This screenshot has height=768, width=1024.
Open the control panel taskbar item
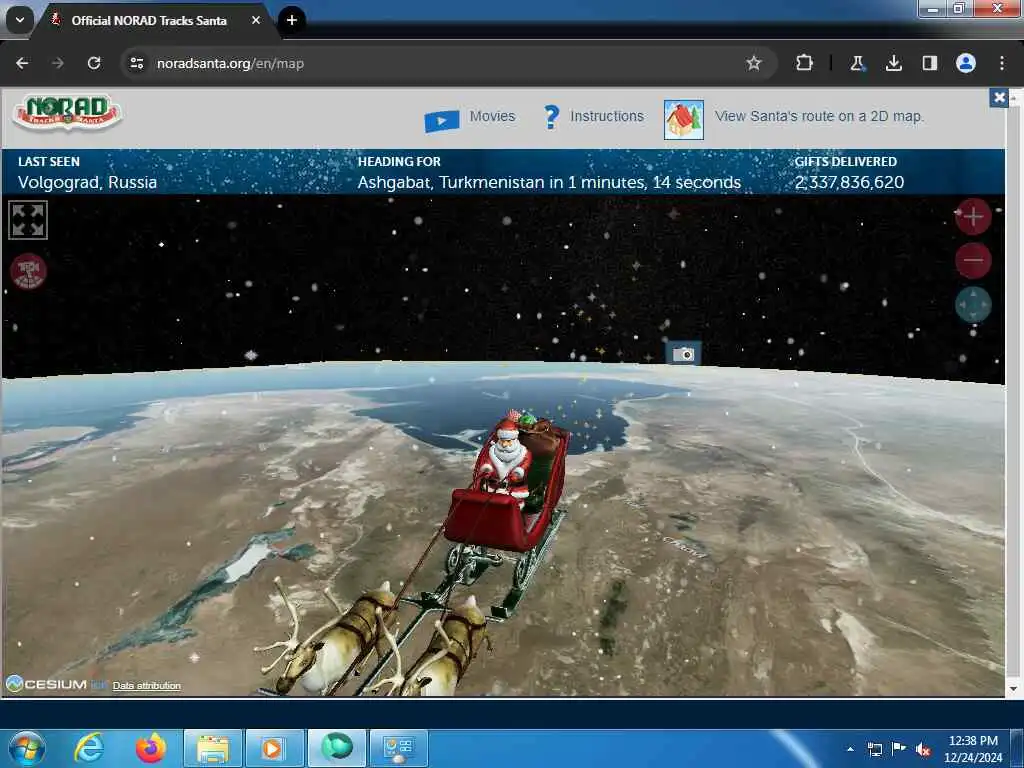398,748
